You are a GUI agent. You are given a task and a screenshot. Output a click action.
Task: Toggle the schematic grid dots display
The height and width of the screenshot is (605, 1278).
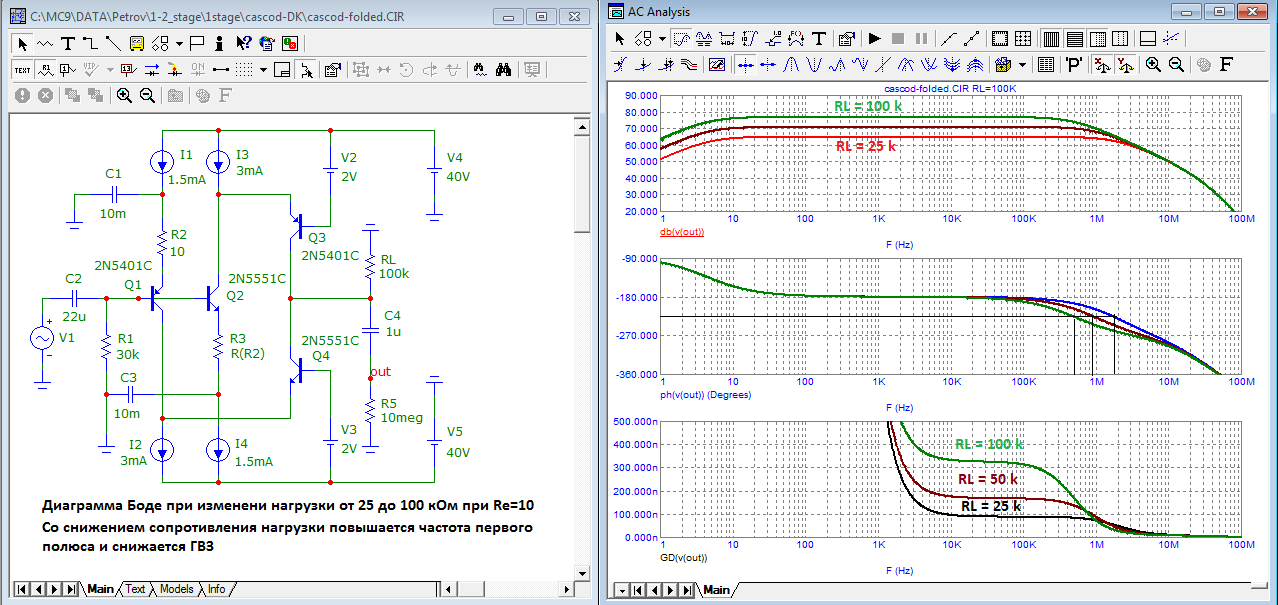coord(242,70)
